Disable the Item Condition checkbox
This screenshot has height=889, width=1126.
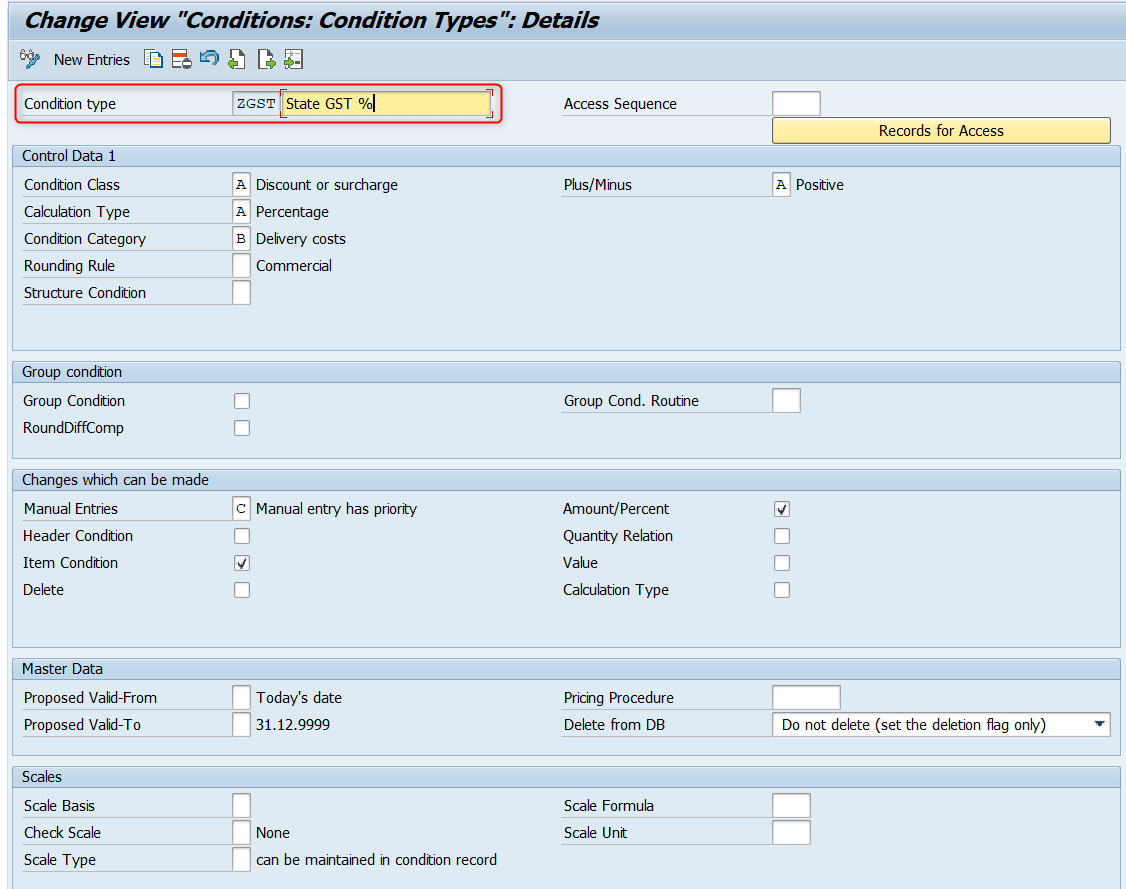tap(240, 562)
